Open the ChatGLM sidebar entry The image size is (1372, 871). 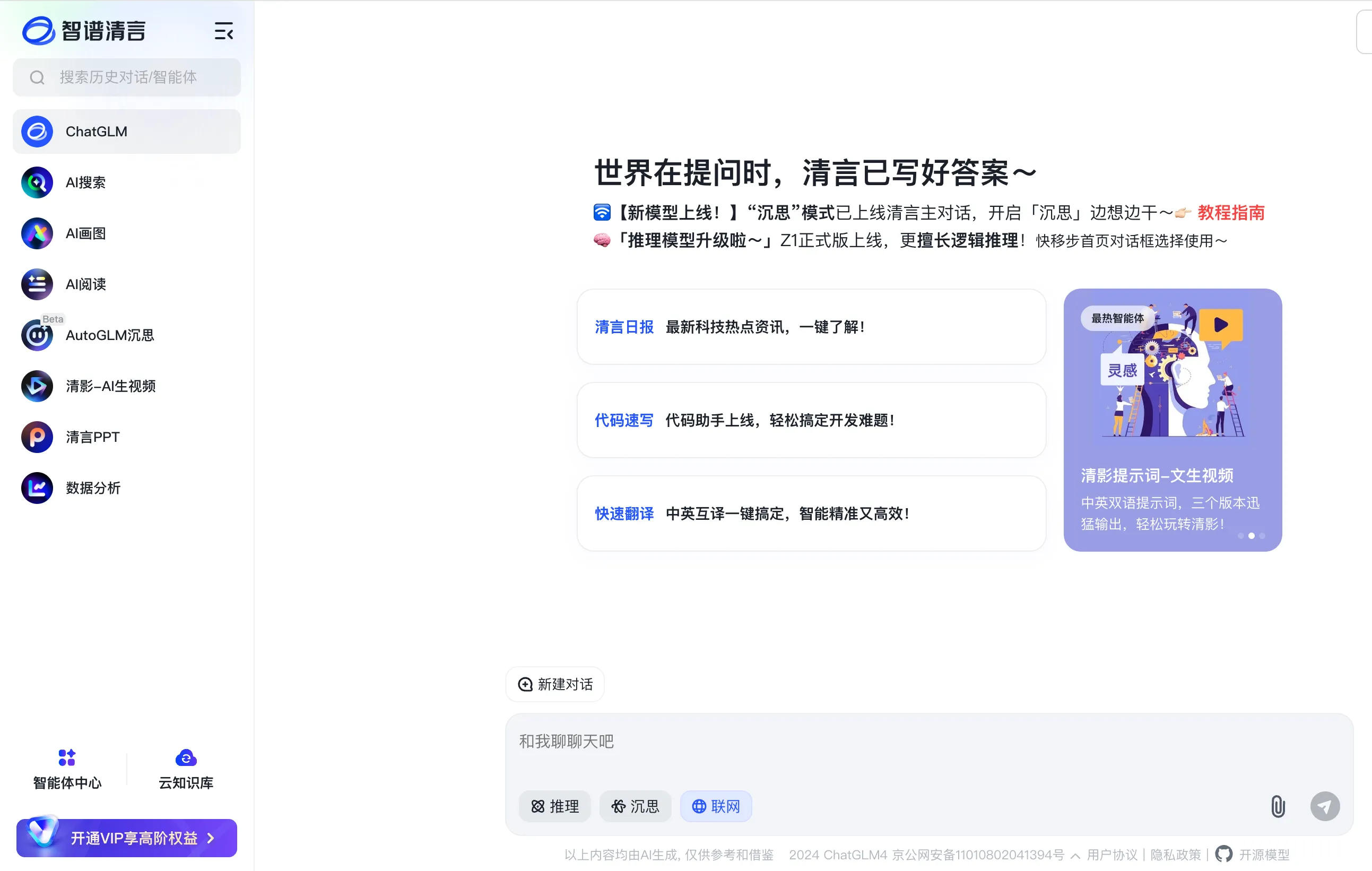(x=126, y=132)
